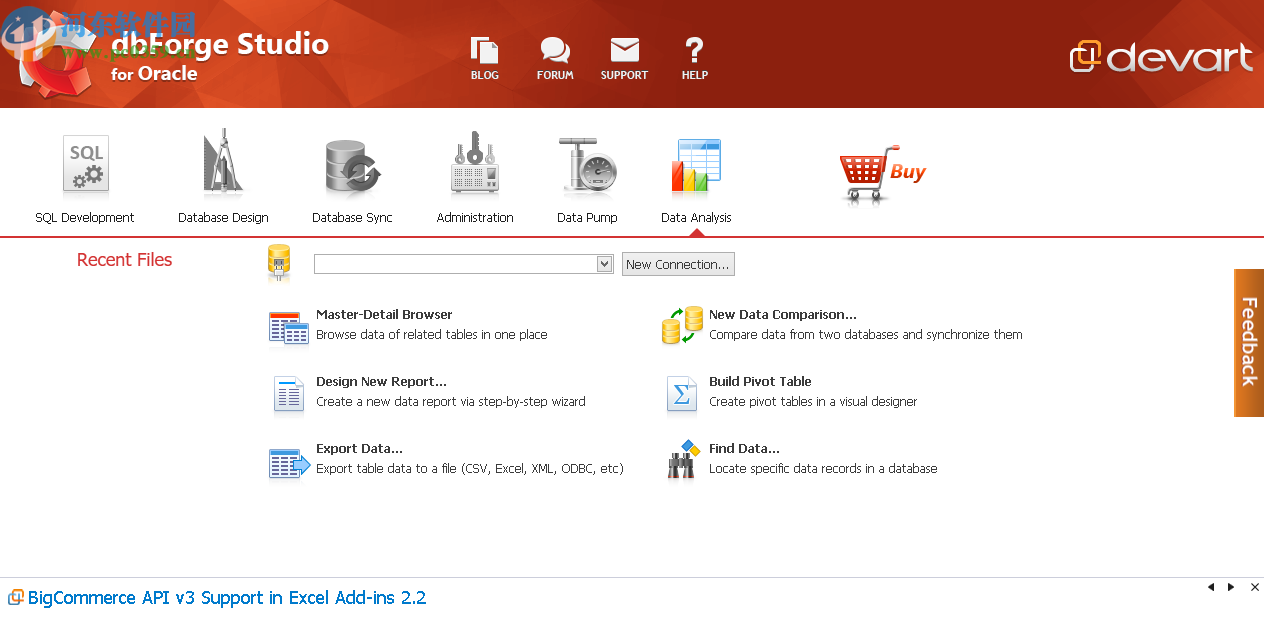Image resolution: width=1264 pixels, height=617 pixels.
Task: Open the Database Design module
Action: tap(222, 175)
